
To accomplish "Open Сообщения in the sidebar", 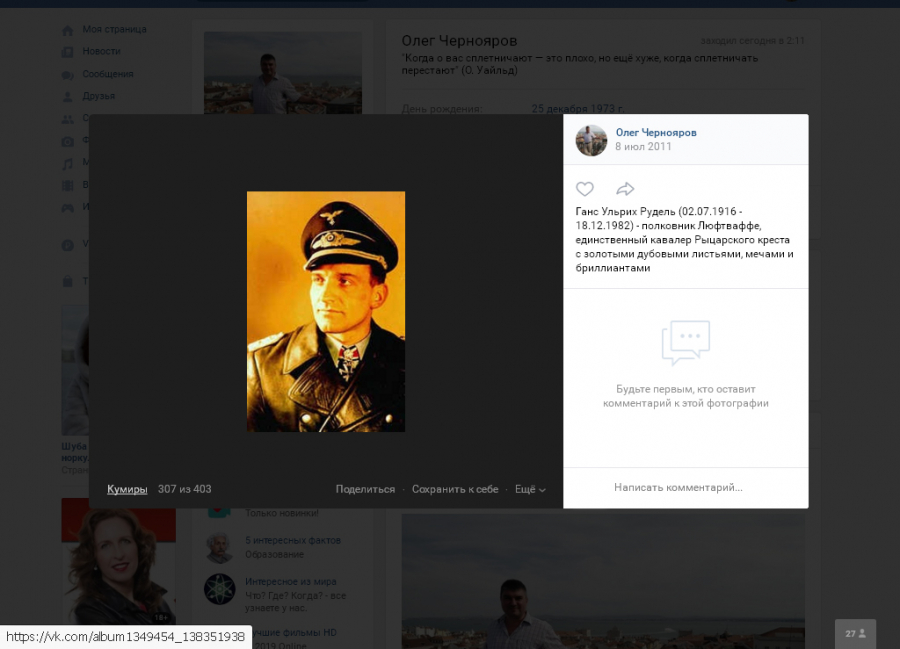I will coord(107,73).
